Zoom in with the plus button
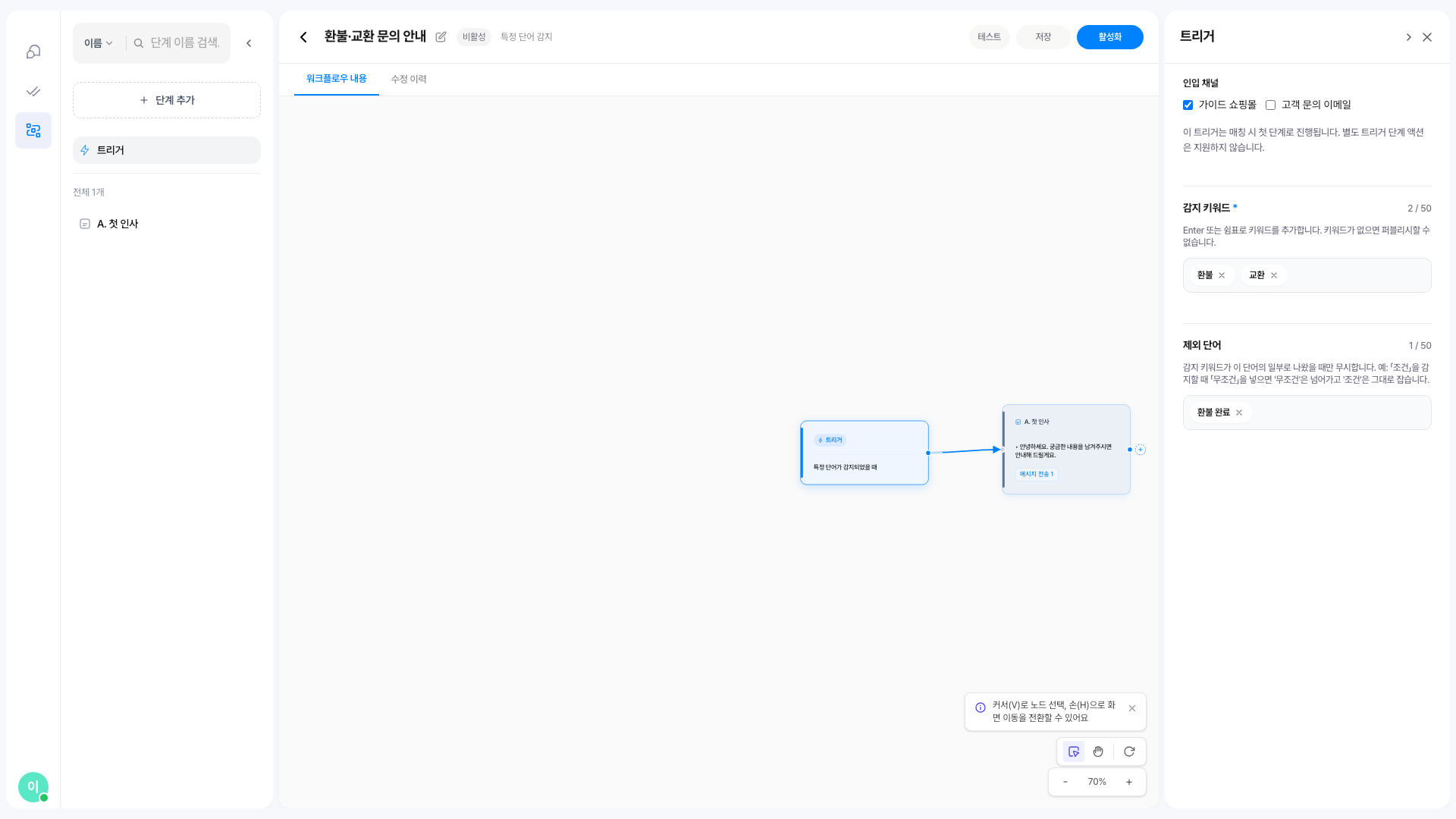Image resolution: width=1456 pixels, height=819 pixels. point(1129,782)
